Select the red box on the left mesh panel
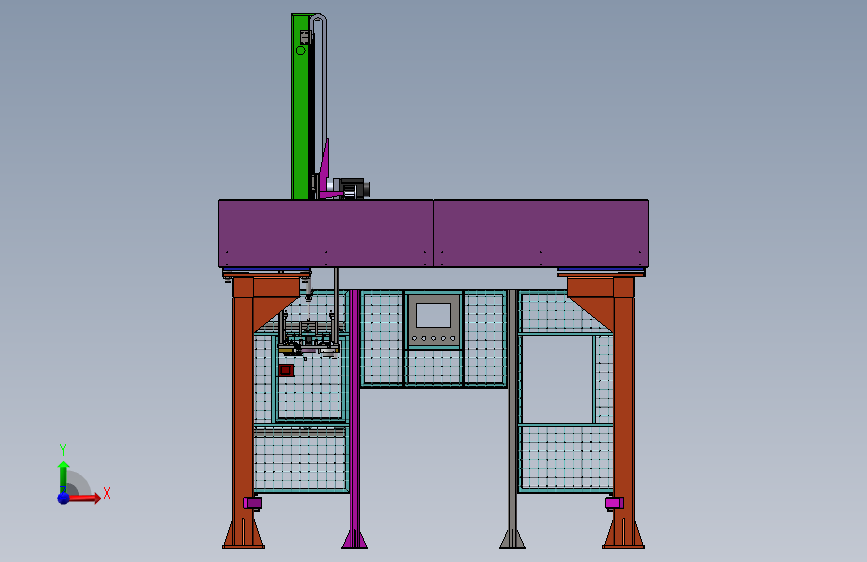The image size is (867, 562). pyautogui.click(x=286, y=370)
